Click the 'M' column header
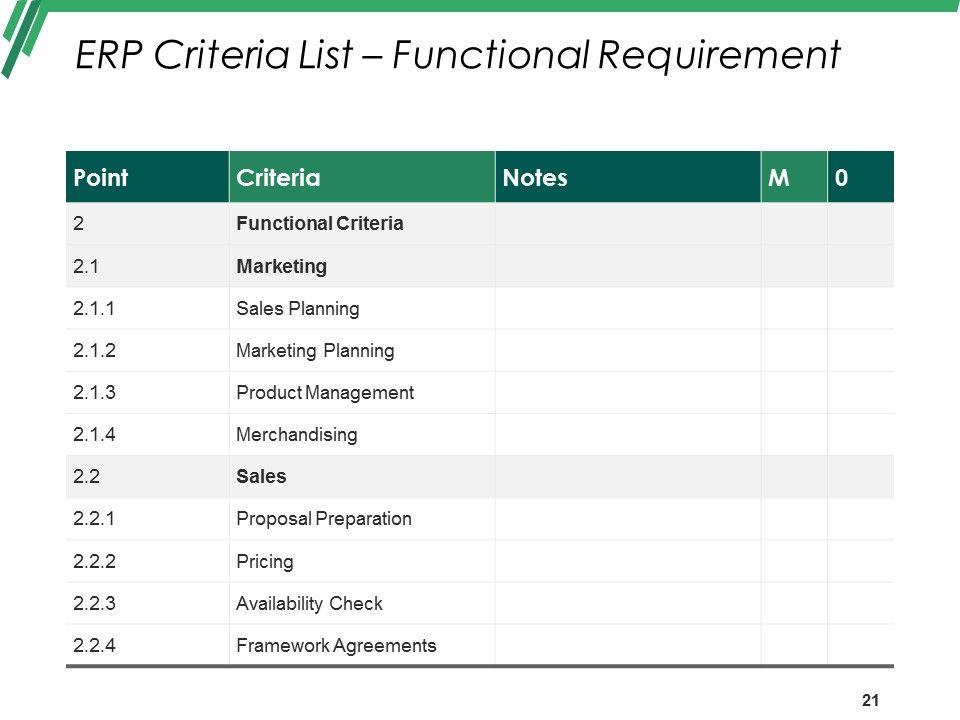 [776, 178]
